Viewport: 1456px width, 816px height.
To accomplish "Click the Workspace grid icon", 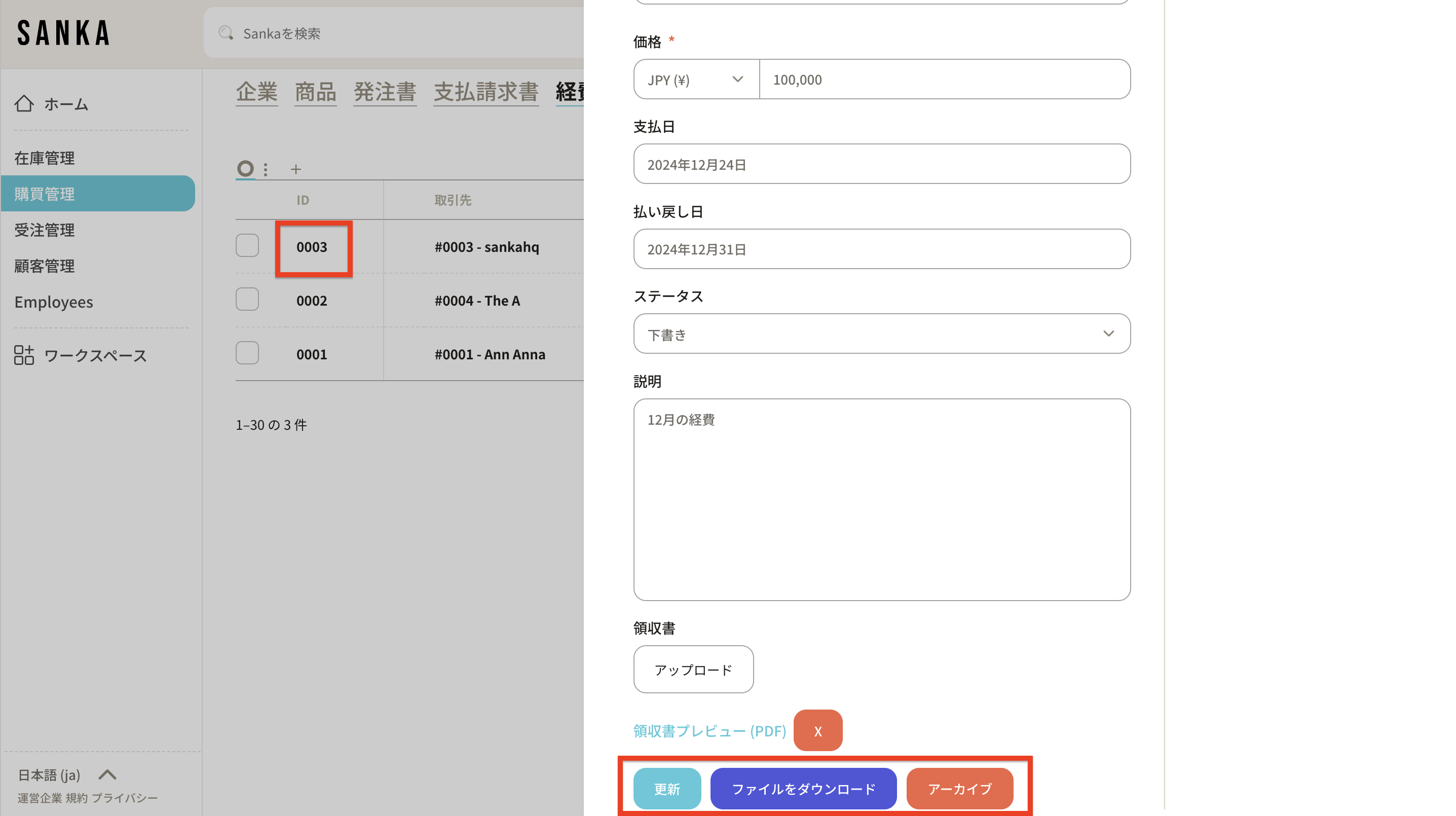I will (24, 355).
